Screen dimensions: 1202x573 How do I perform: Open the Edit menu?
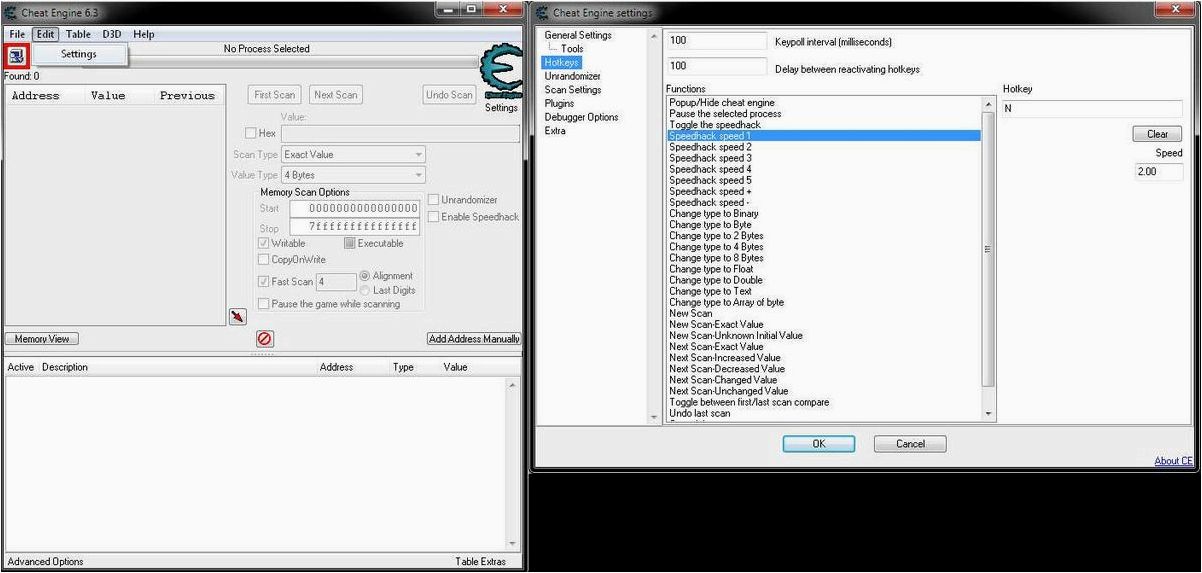(45, 34)
